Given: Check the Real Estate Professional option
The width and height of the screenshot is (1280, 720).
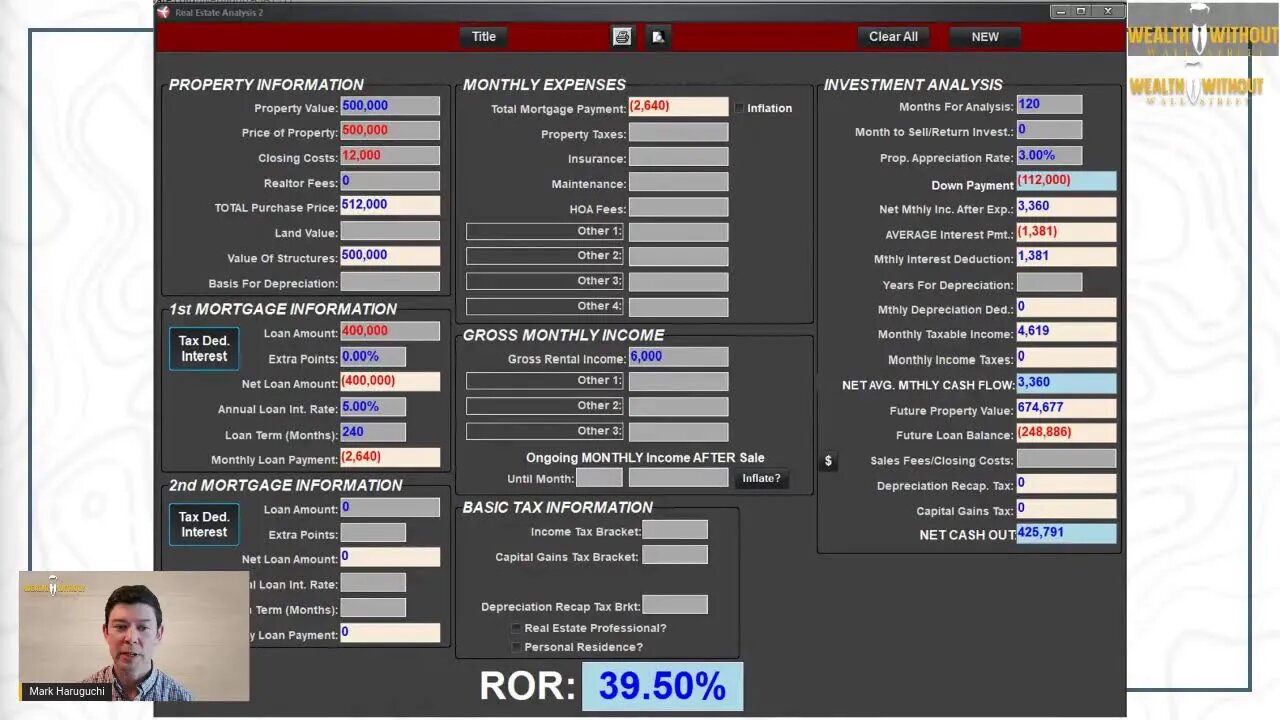Looking at the screenshot, I should [x=516, y=628].
